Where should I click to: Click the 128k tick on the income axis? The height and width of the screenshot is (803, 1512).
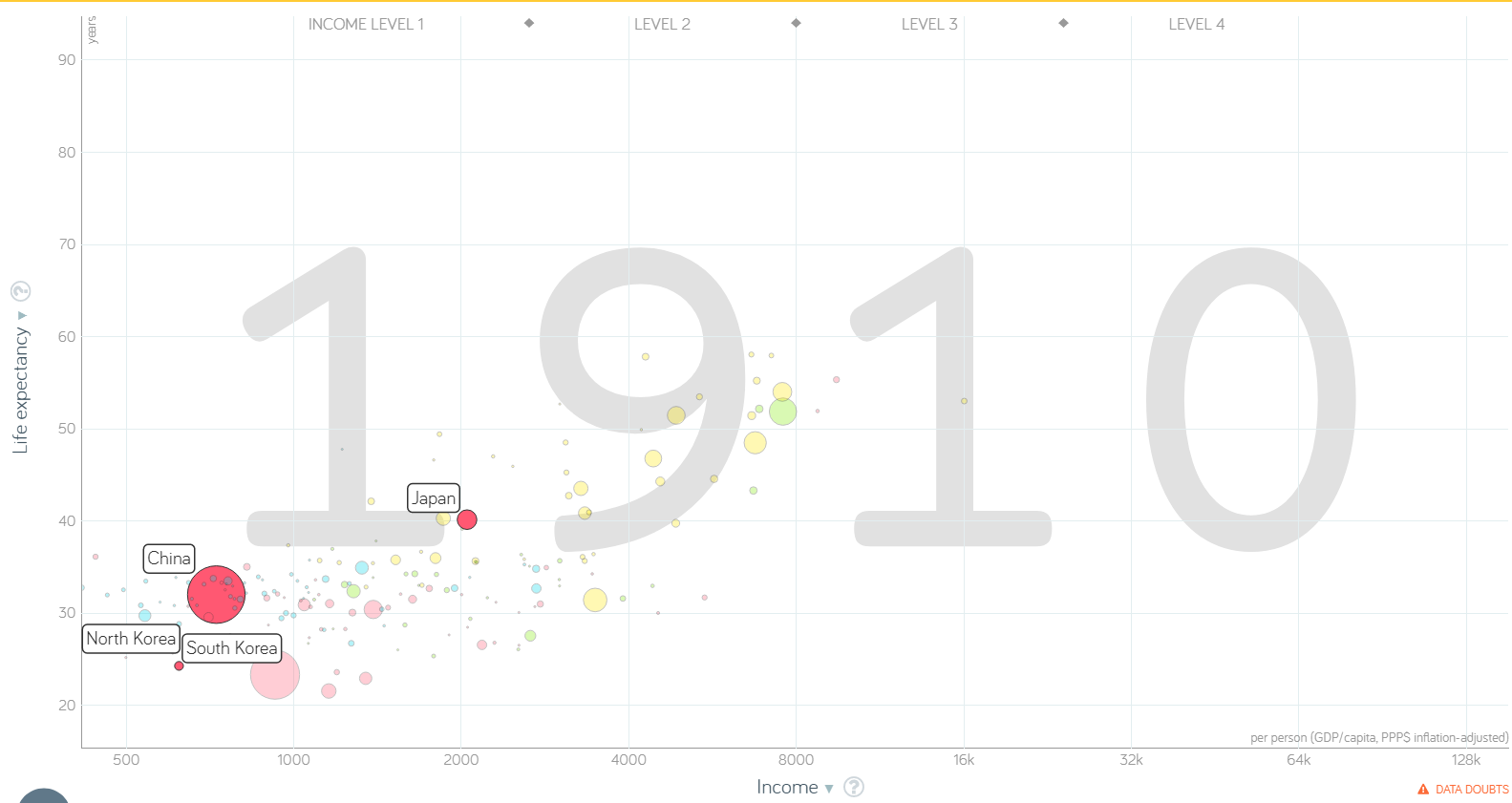(x=1466, y=760)
